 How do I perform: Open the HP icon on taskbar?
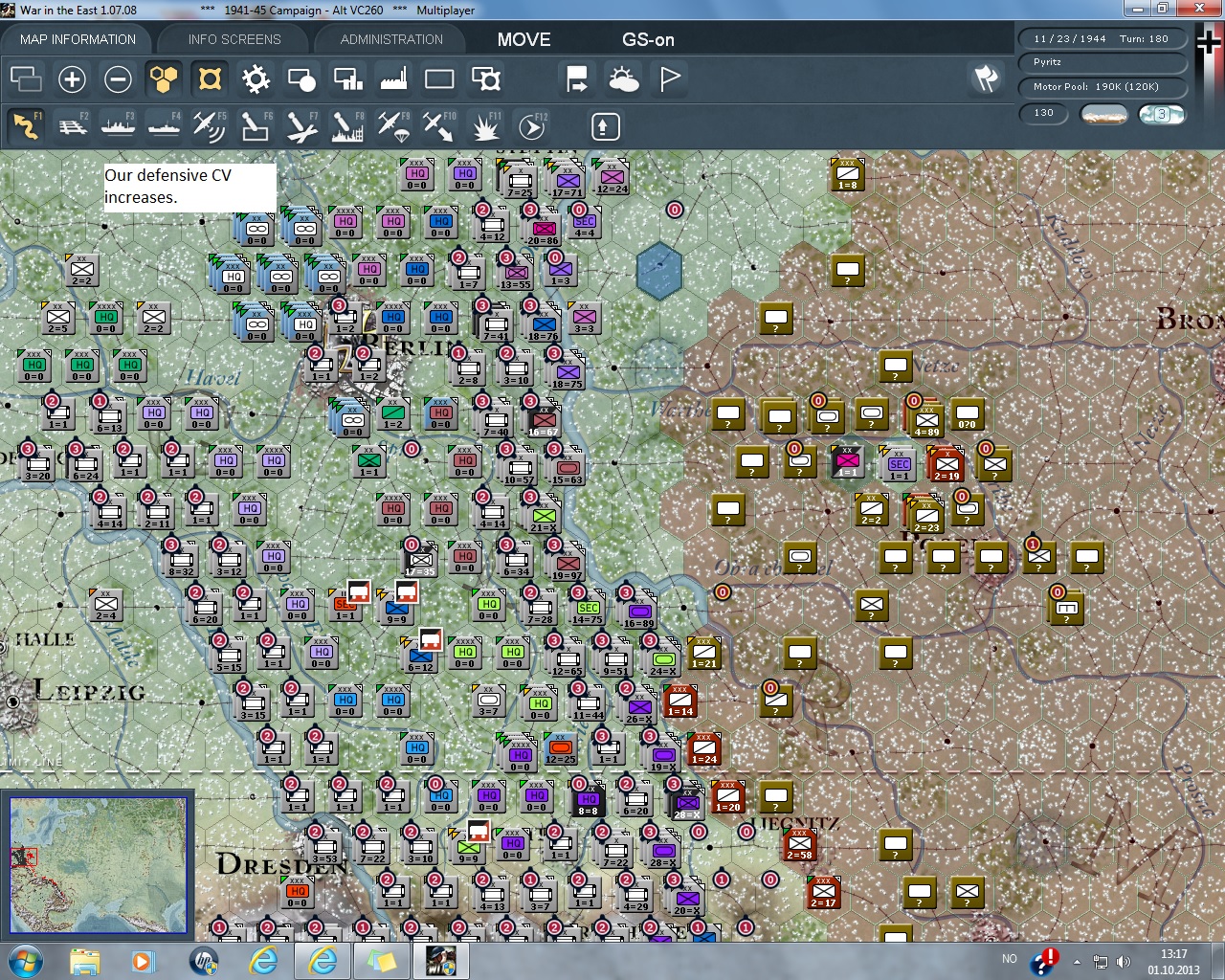(x=204, y=961)
